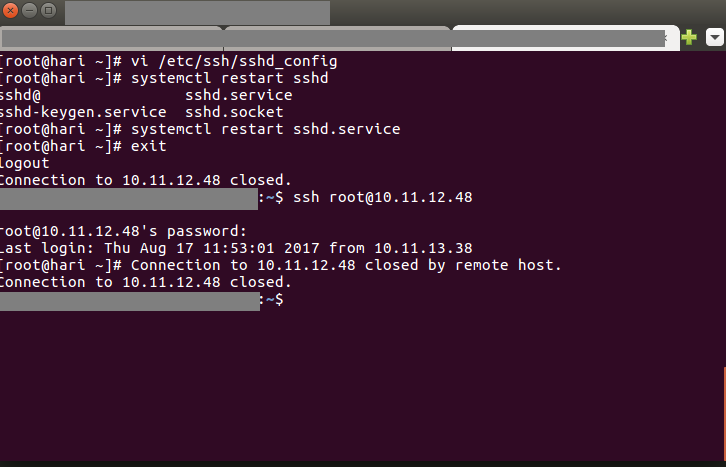Viewport: 726px width, 467px height.
Task: Click the sshd-keygen.service completion entry
Action: [83, 112]
